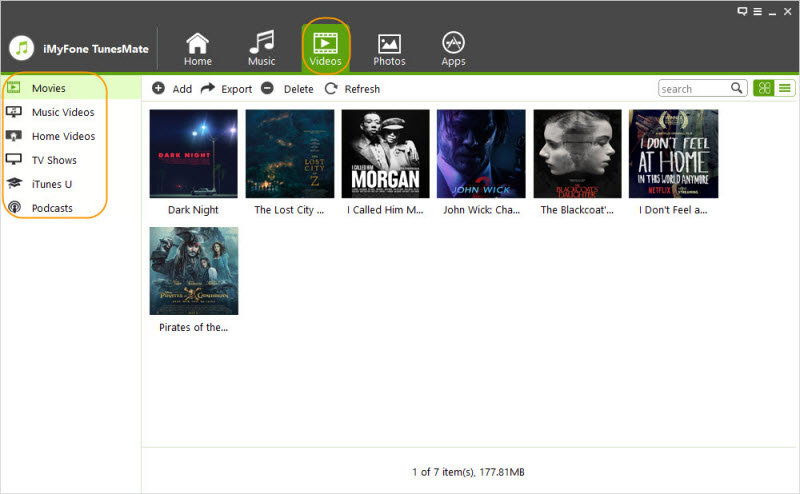The height and width of the screenshot is (494, 800).
Task: Open the Photos tab
Action: coord(389,50)
